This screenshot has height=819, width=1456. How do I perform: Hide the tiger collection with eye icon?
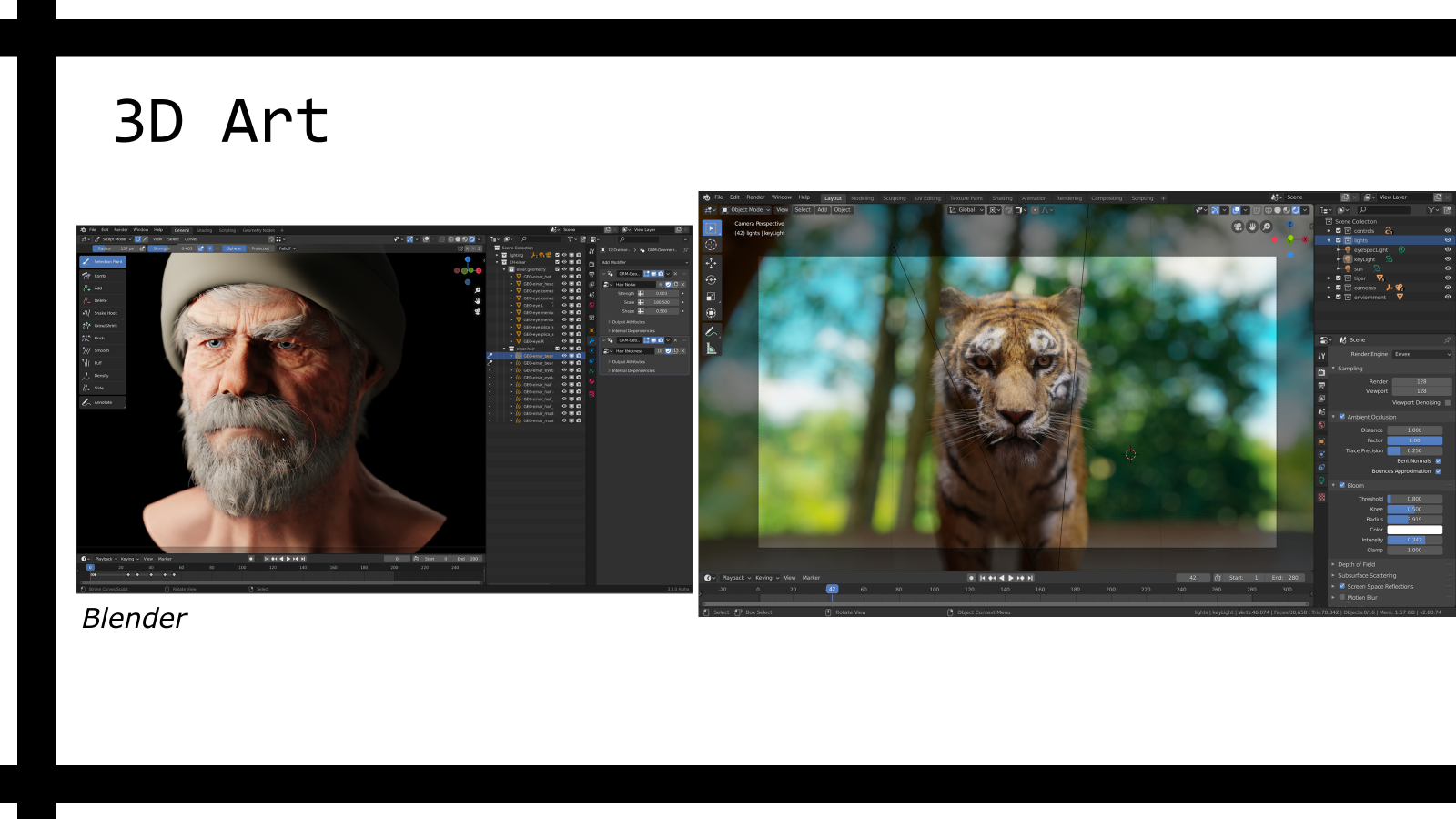point(1447,278)
